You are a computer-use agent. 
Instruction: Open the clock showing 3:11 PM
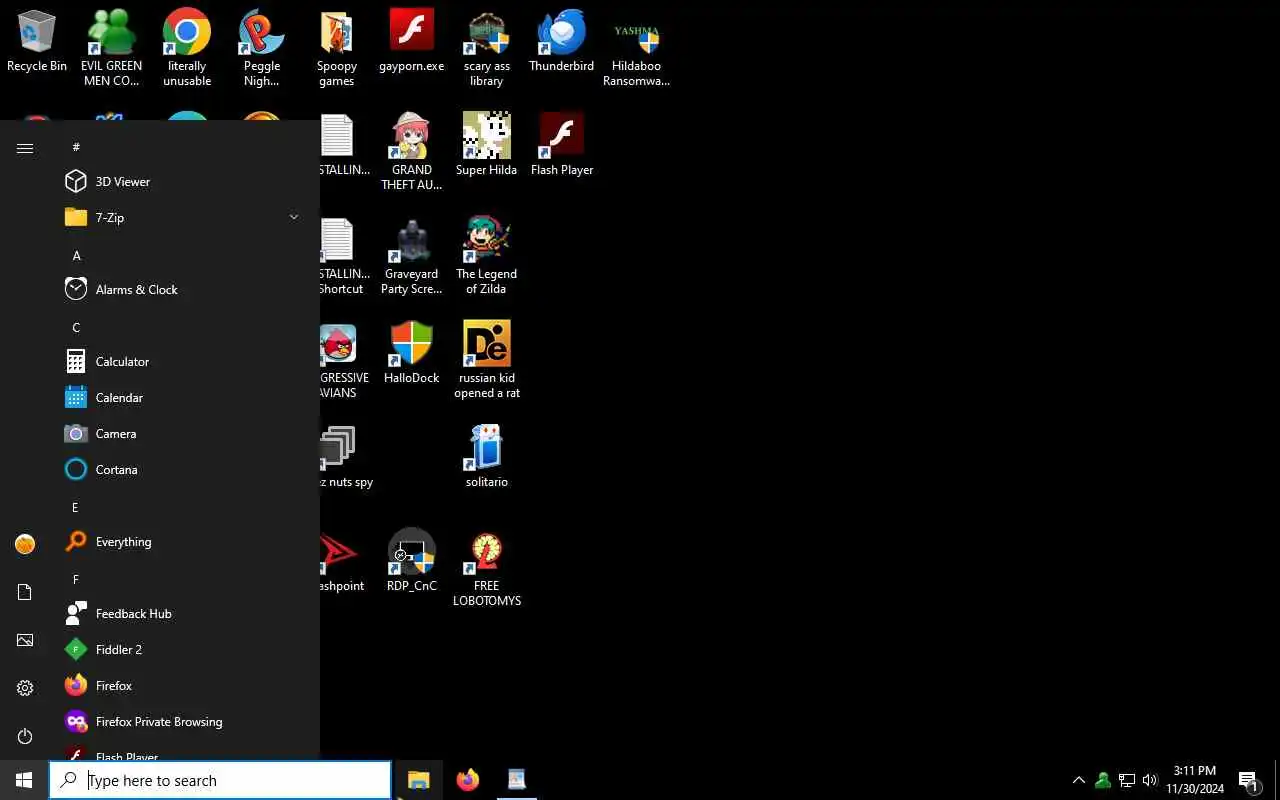click(x=1195, y=780)
